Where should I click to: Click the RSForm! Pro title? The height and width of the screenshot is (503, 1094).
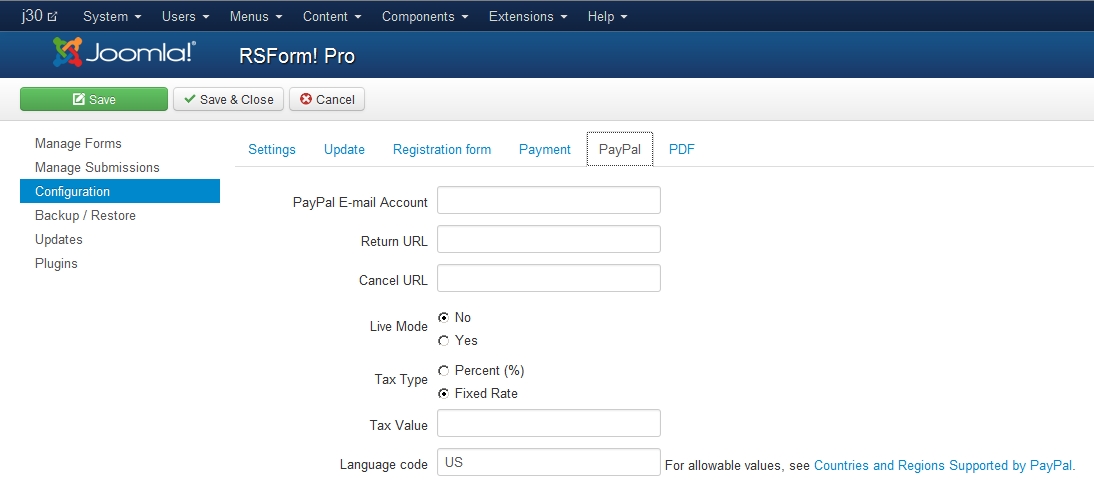coord(297,56)
